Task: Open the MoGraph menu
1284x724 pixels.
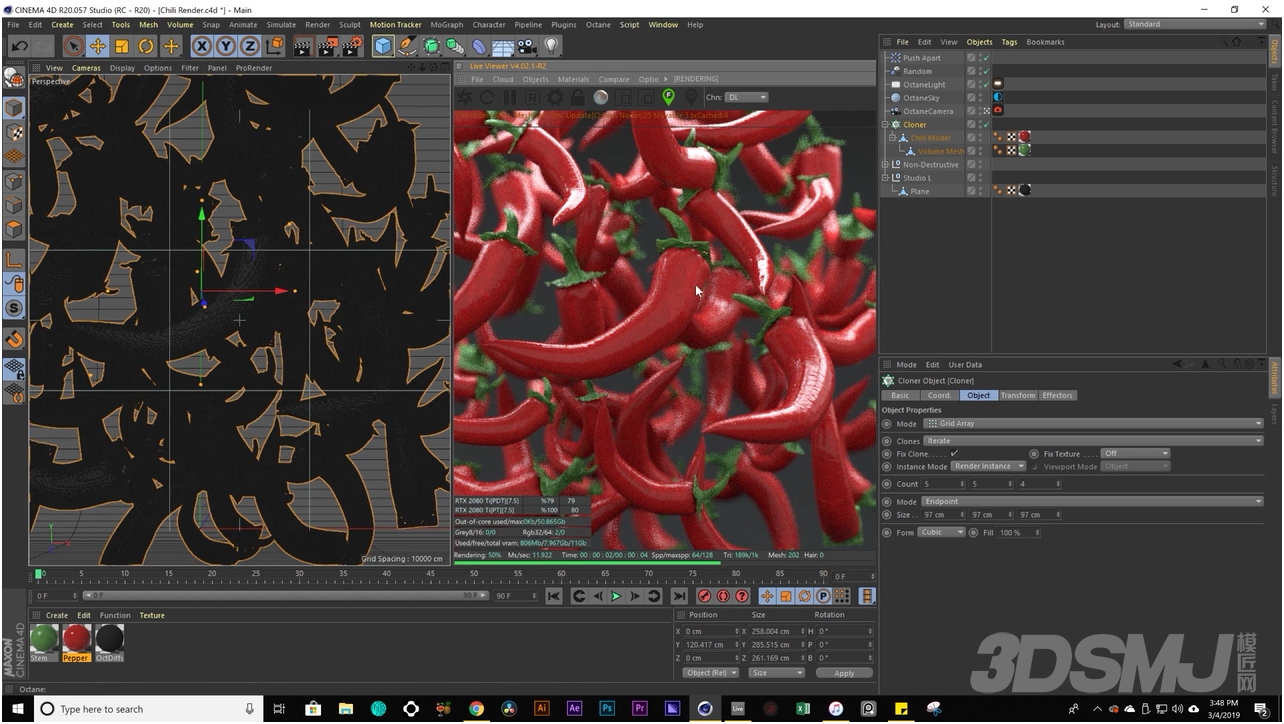Action: point(446,24)
